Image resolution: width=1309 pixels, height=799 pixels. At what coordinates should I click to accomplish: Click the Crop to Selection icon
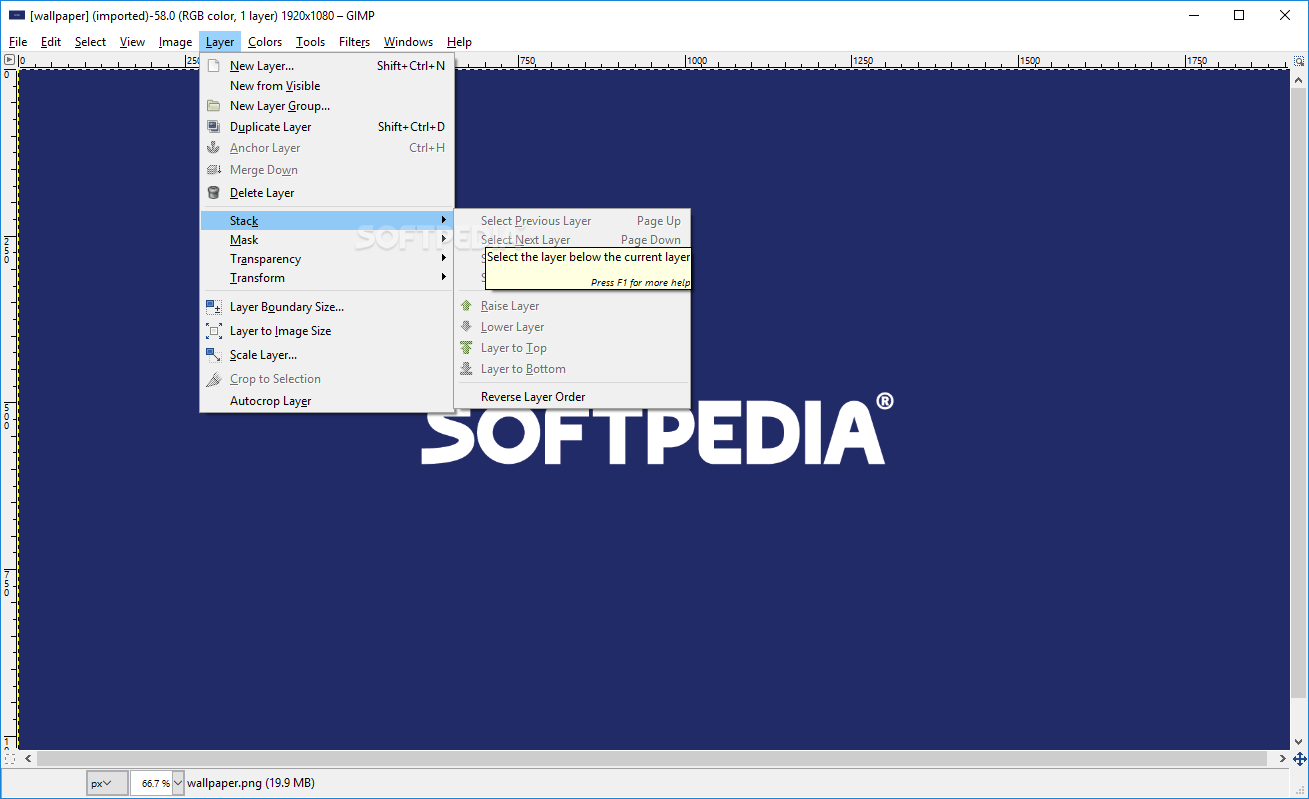point(214,379)
